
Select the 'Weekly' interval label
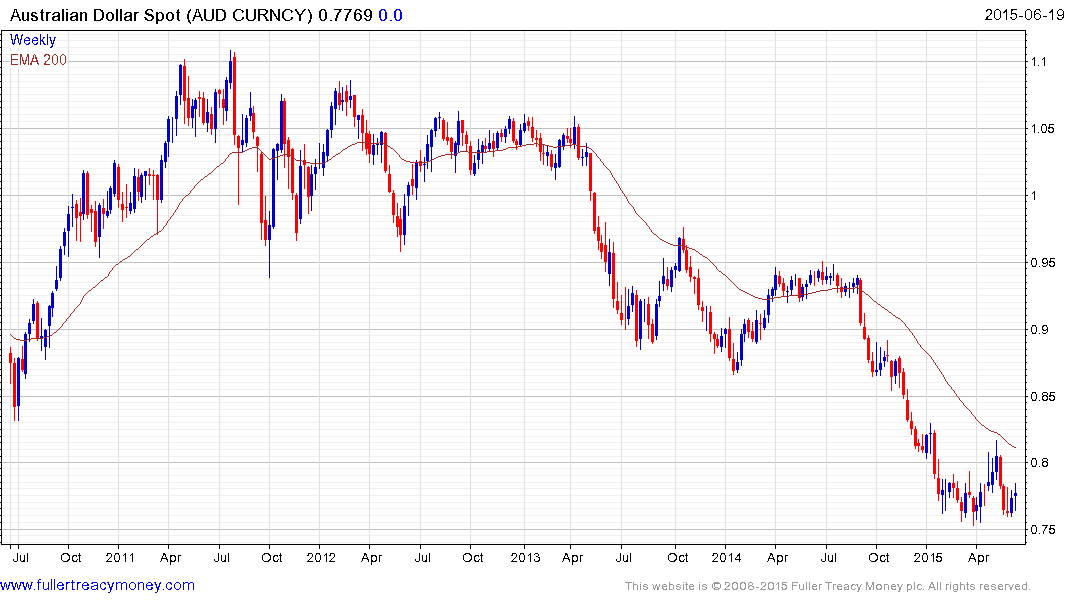33,40
